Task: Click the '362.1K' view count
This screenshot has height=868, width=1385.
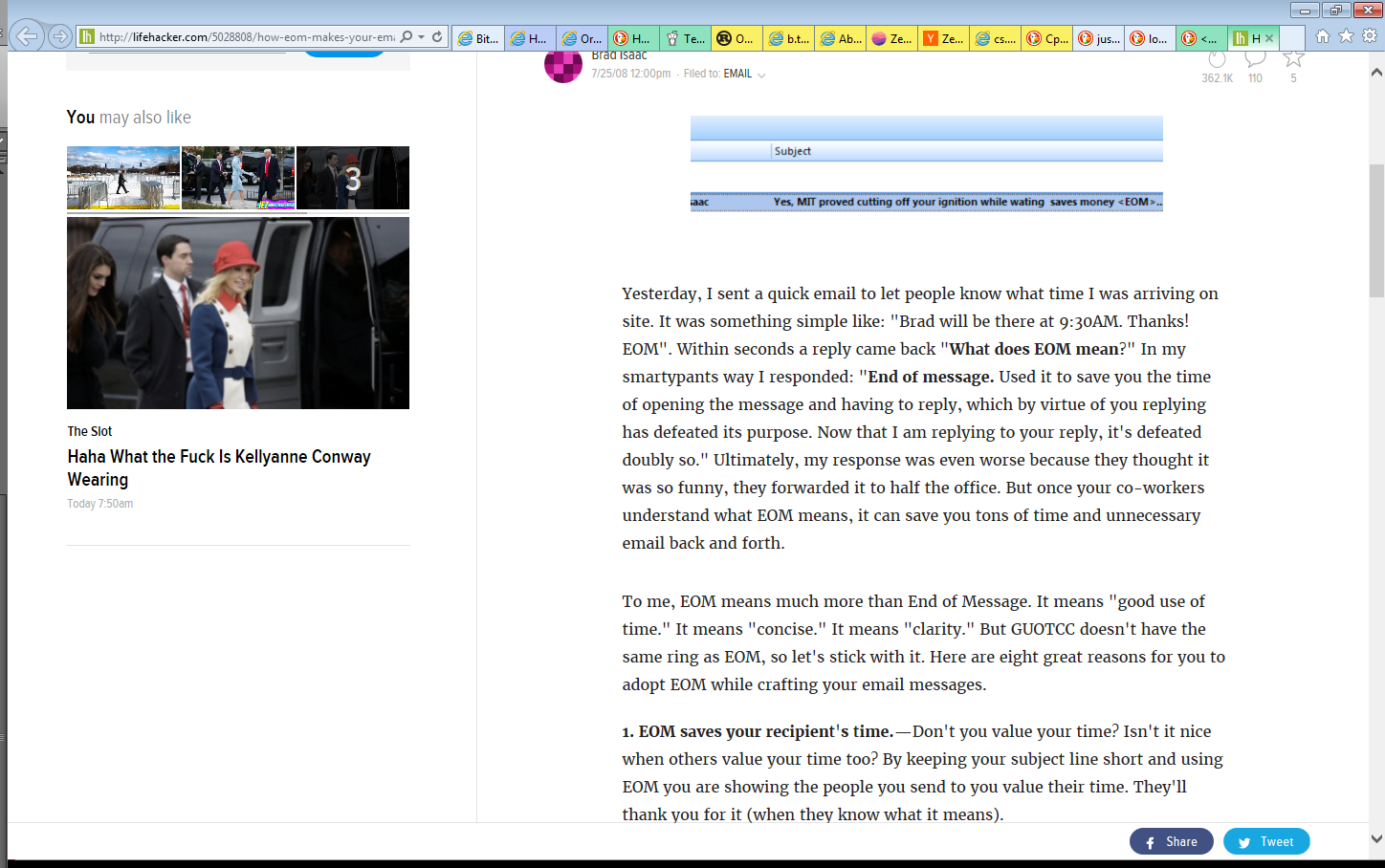Action: (1218, 78)
